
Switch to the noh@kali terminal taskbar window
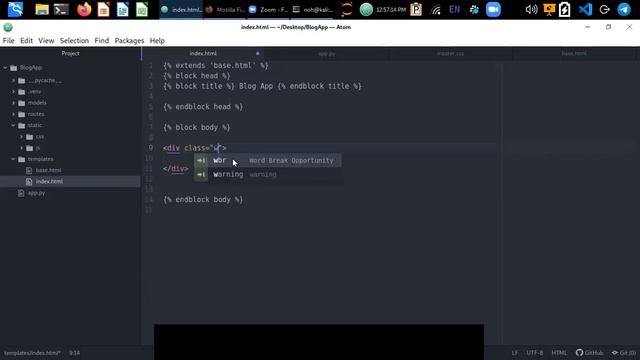[x=313, y=9]
